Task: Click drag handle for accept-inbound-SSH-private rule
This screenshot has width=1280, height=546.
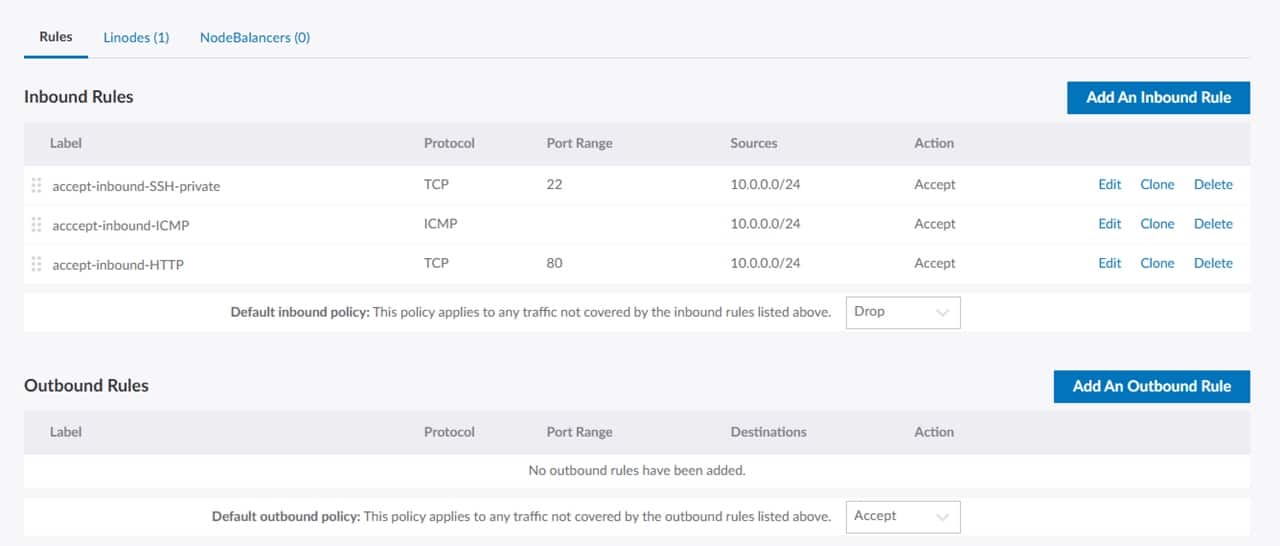Action: click(x=36, y=185)
